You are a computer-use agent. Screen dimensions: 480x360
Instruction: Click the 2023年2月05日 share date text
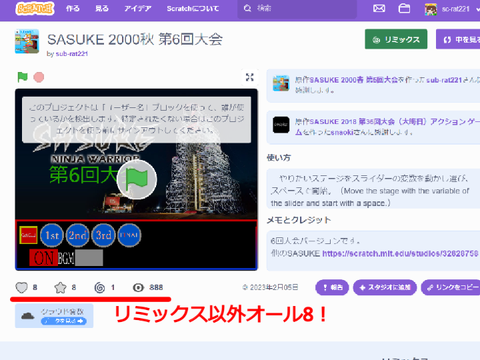pyautogui.click(x=274, y=287)
